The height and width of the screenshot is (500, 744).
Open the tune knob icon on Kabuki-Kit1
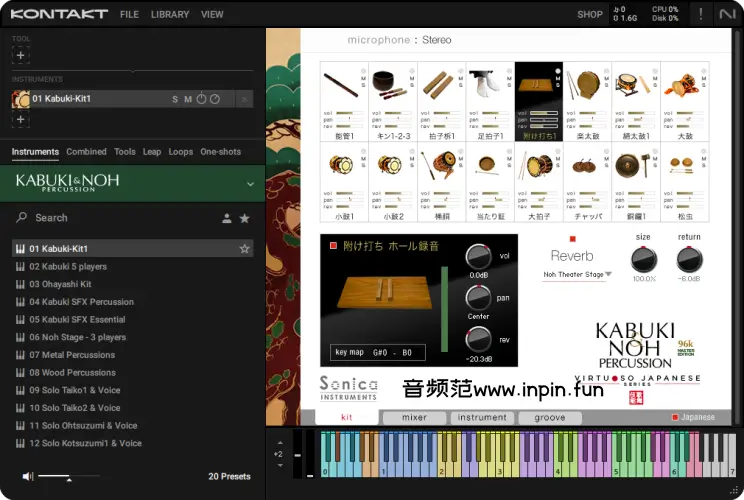pyautogui.click(x=202, y=99)
